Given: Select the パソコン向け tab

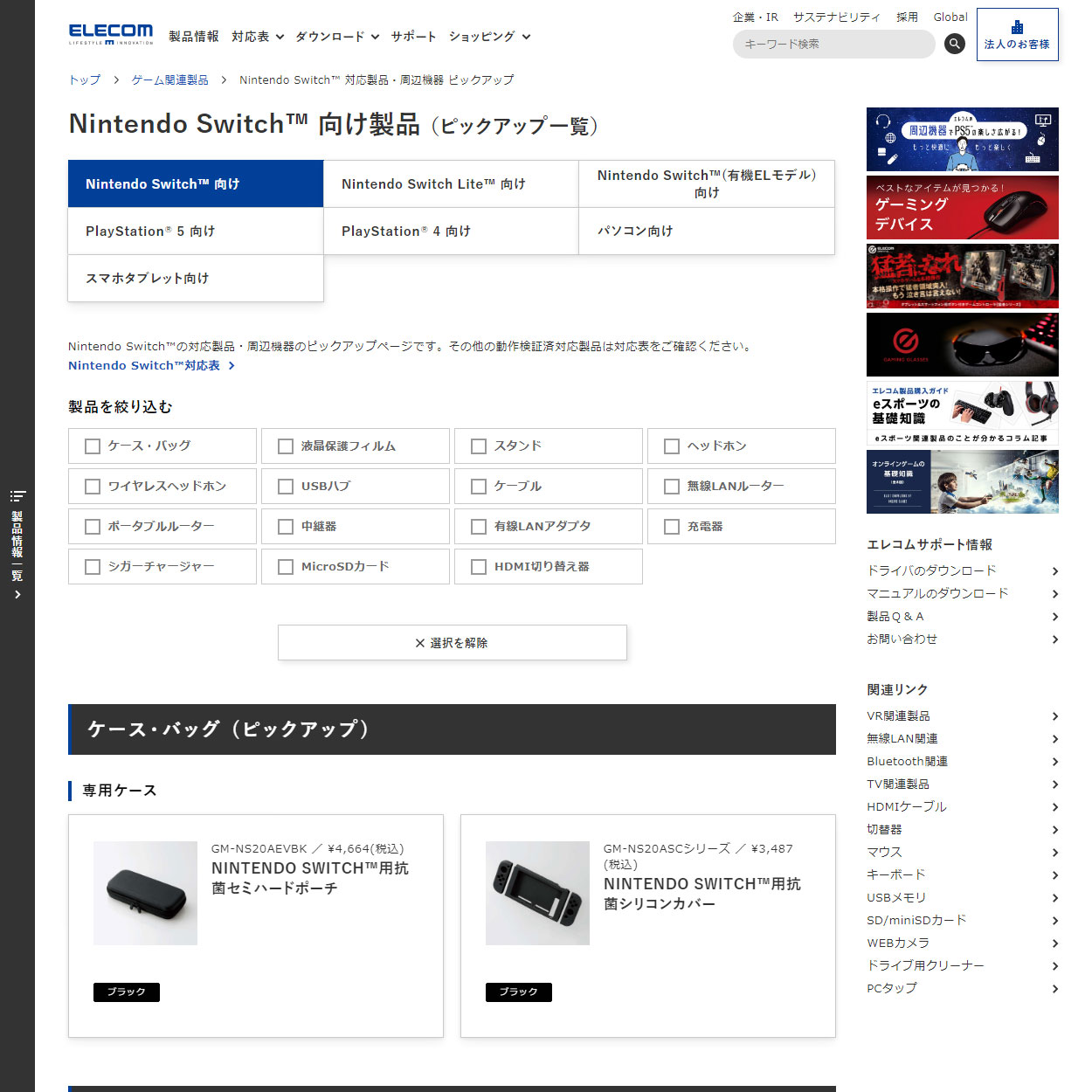Looking at the screenshot, I should point(707,232).
